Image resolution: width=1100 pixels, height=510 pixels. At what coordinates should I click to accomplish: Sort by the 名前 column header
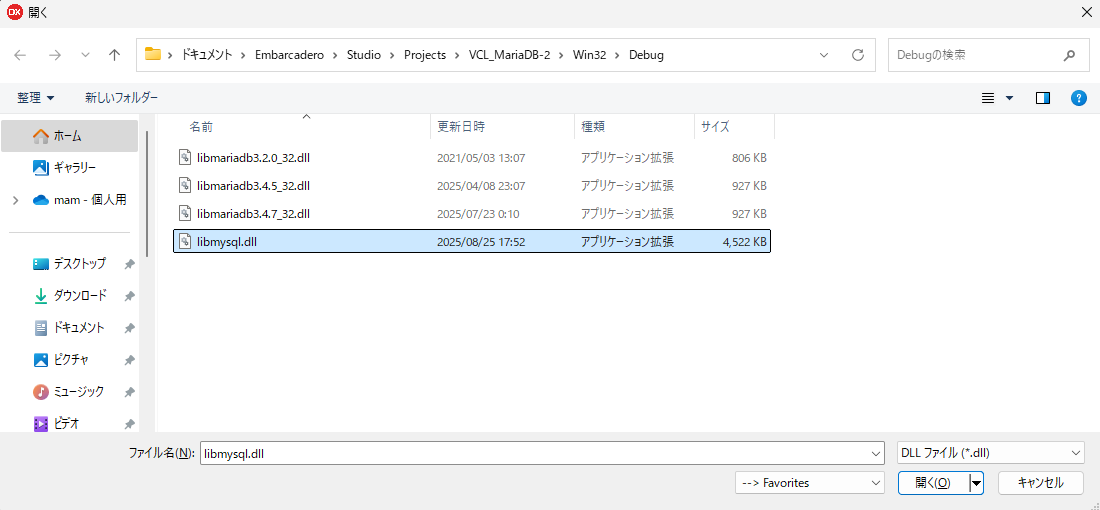302,127
